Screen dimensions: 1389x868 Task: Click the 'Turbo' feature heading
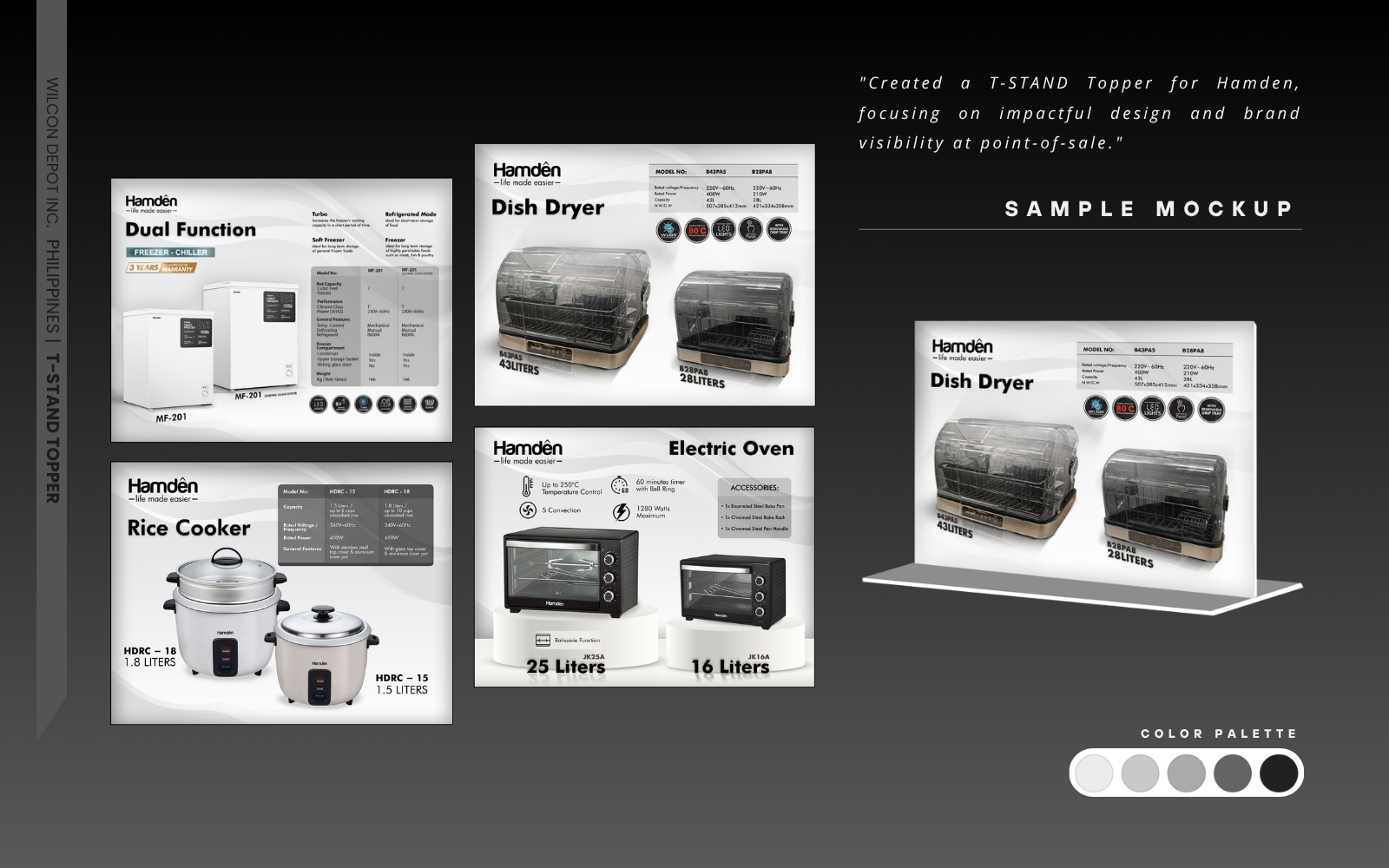pos(320,214)
